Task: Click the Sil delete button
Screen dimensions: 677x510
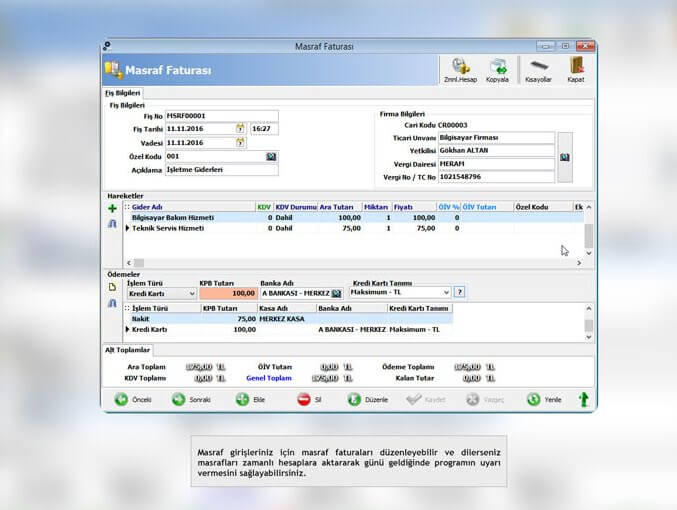Action: (x=310, y=399)
